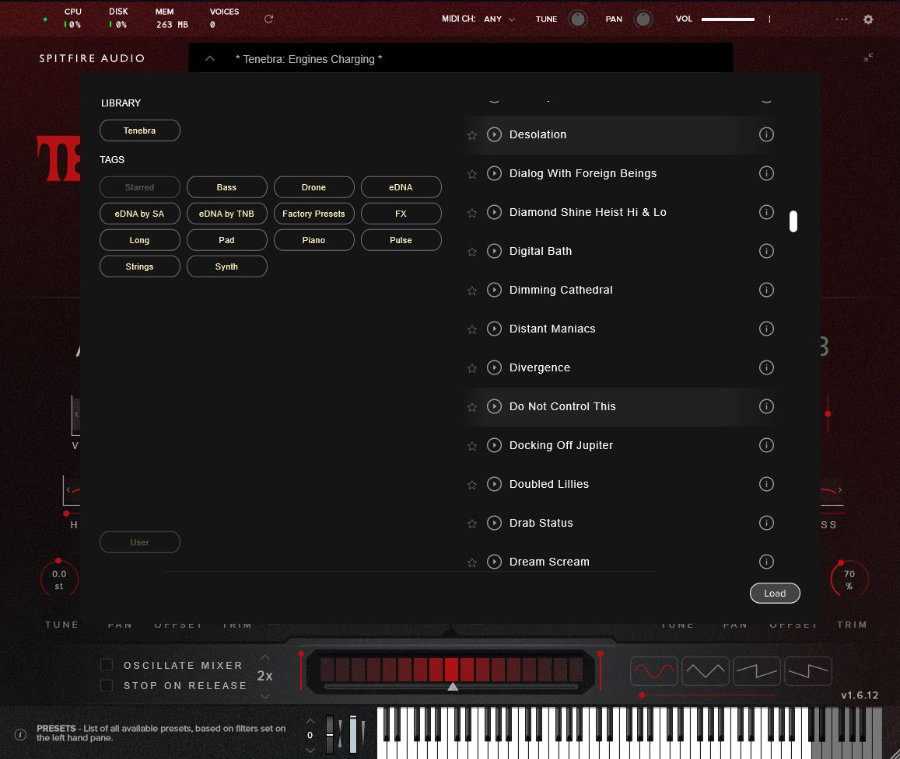This screenshot has width=900, height=759.
Task: Open the settings gear icon
Action: (868, 19)
